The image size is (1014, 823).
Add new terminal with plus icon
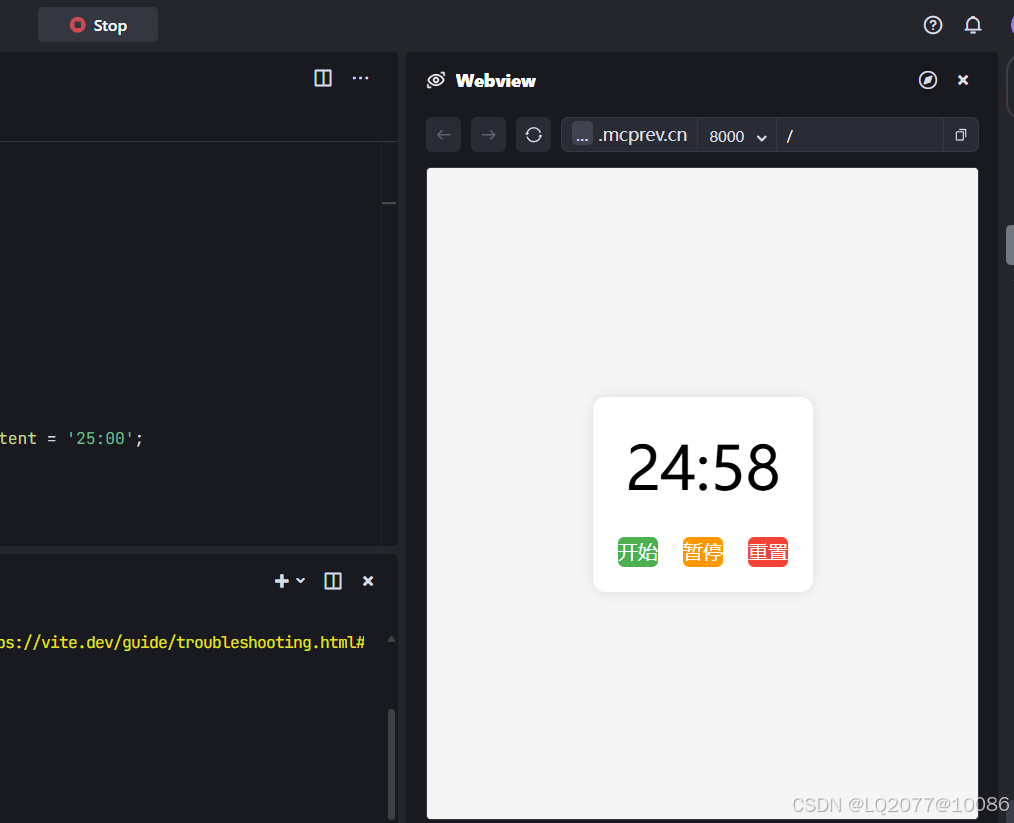click(281, 581)
